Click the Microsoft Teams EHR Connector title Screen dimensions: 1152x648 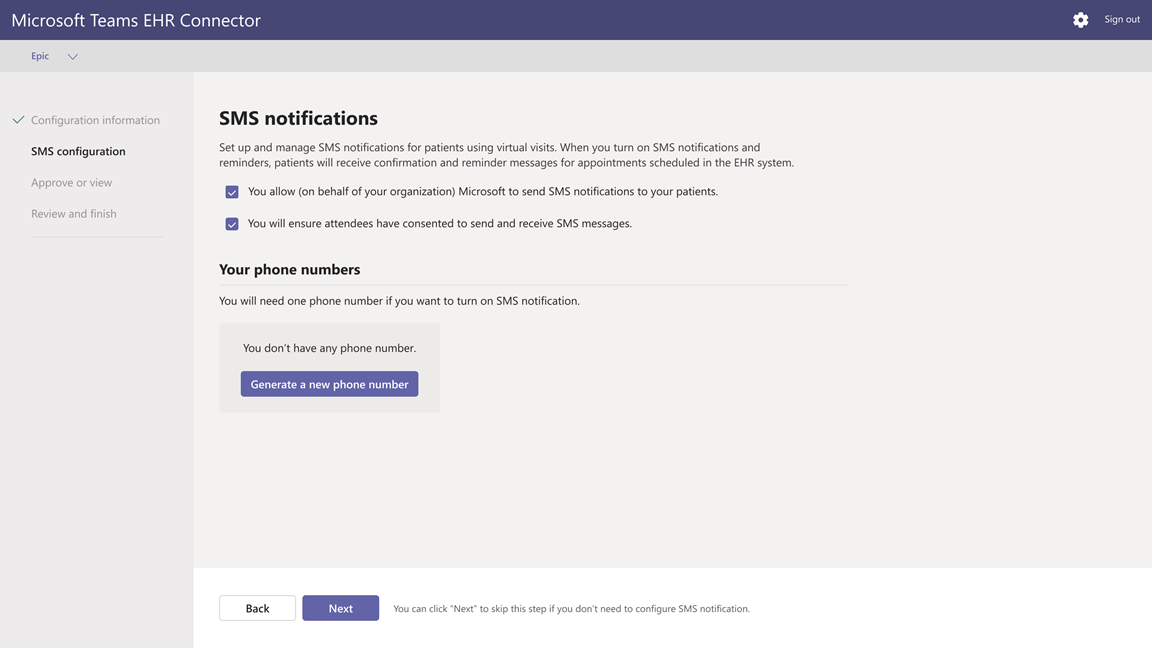pyautogui.click(x=136, y=21)
